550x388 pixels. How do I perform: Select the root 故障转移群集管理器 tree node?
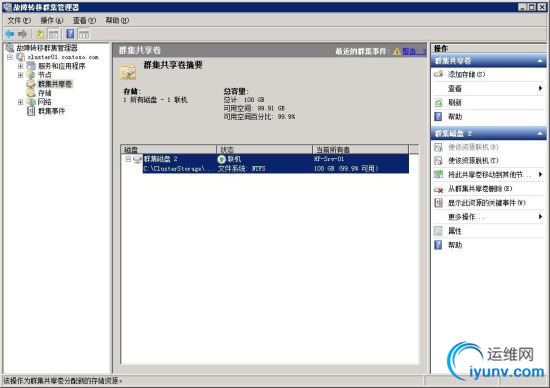click(47, 48)
